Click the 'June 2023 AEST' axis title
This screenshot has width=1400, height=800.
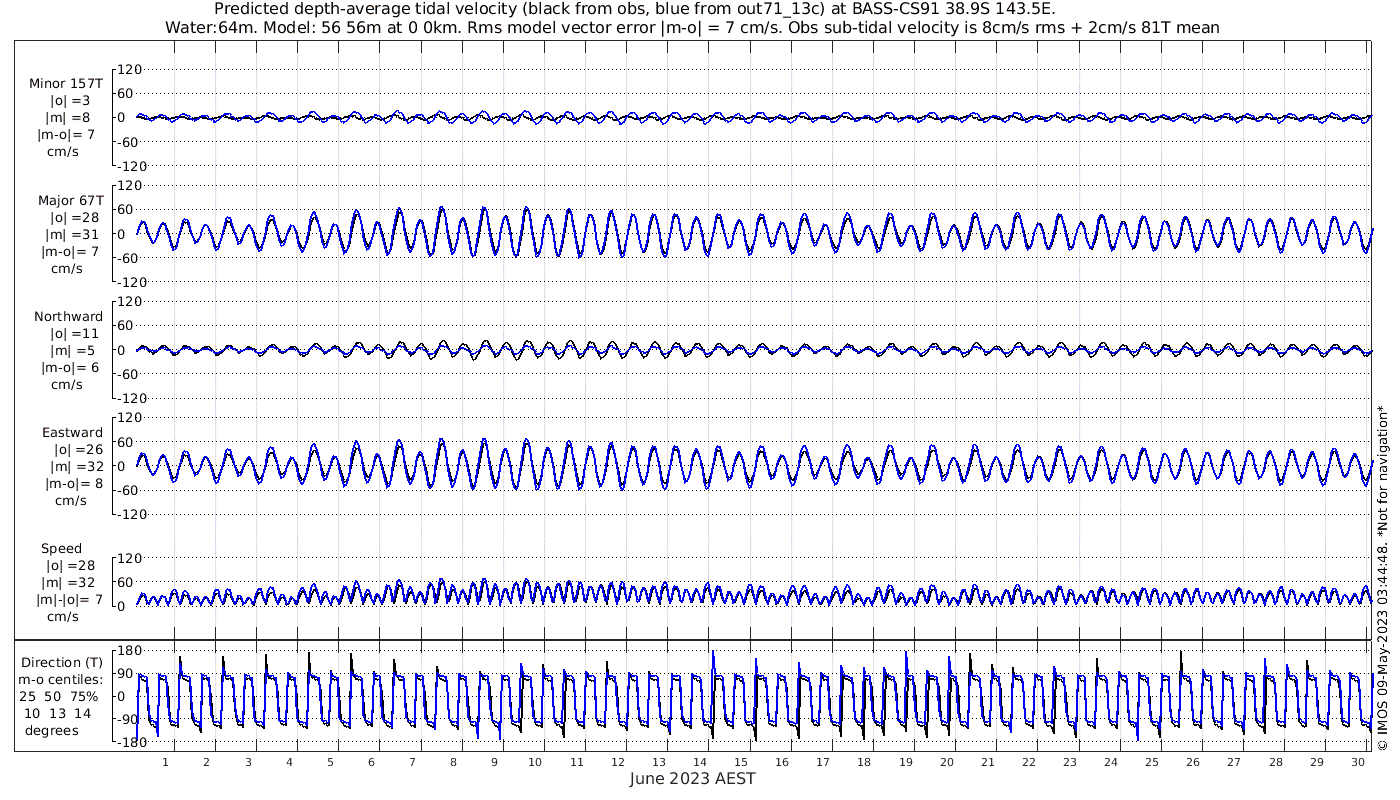coord(692,779)
